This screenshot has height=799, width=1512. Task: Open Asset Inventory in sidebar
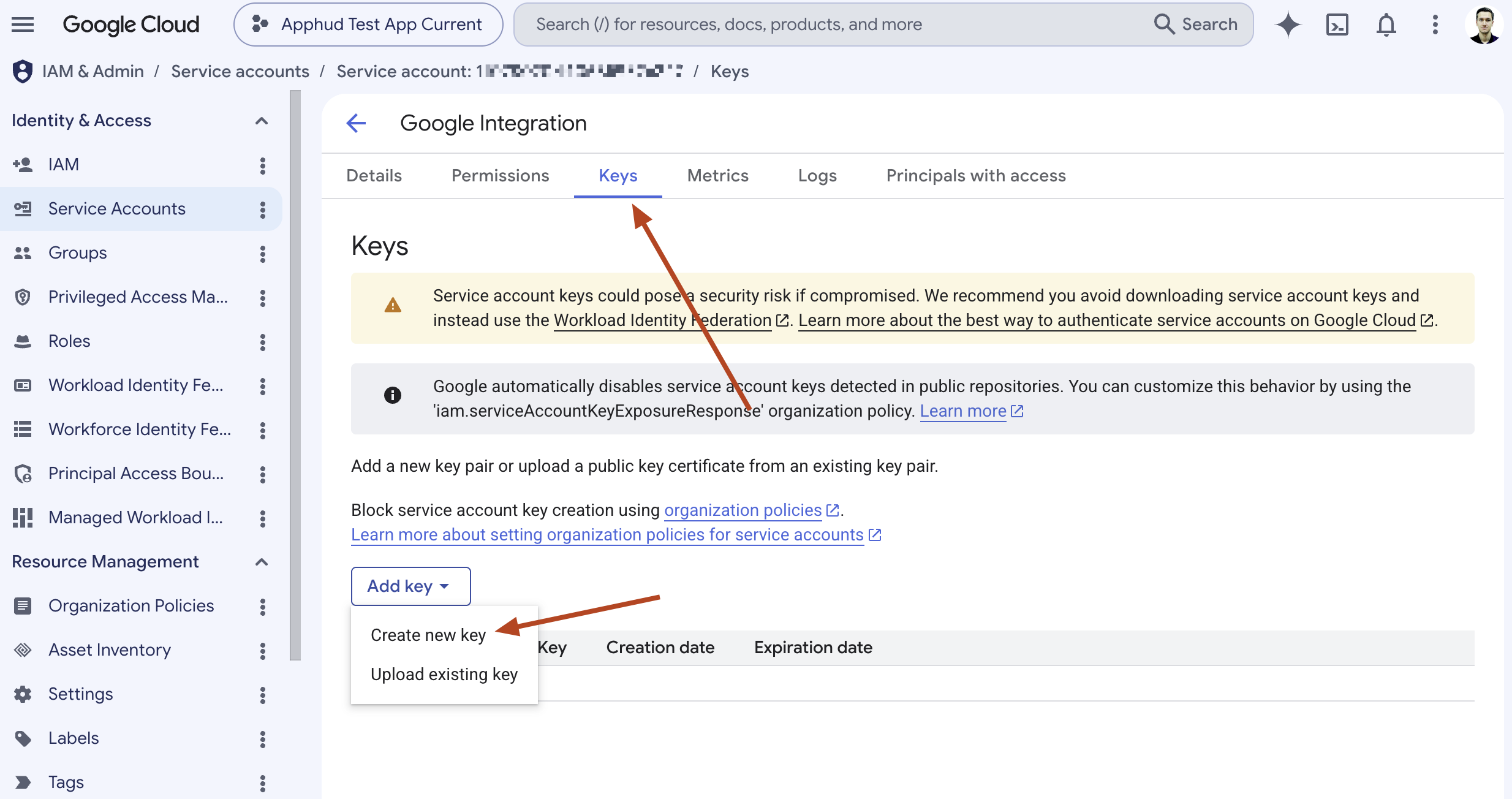[110, 649]
